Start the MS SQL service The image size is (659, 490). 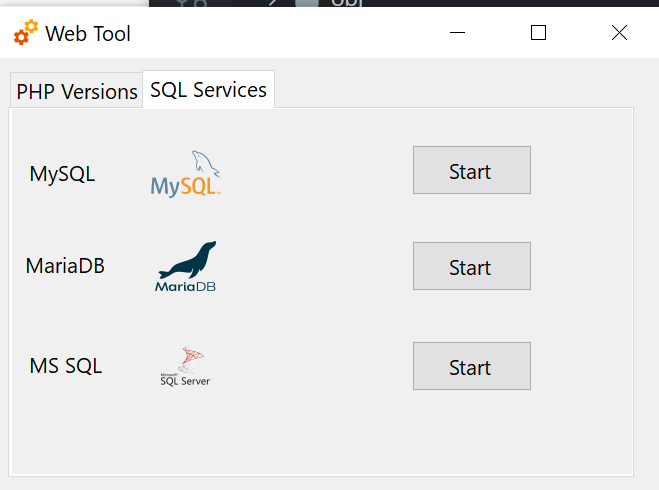[x=472, y=366]
